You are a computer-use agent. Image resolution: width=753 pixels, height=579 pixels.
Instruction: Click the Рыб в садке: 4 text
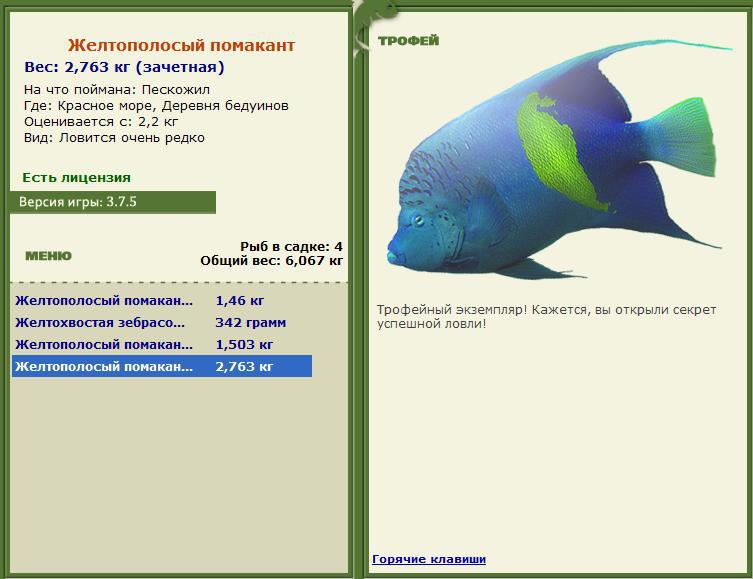point(291,247)
